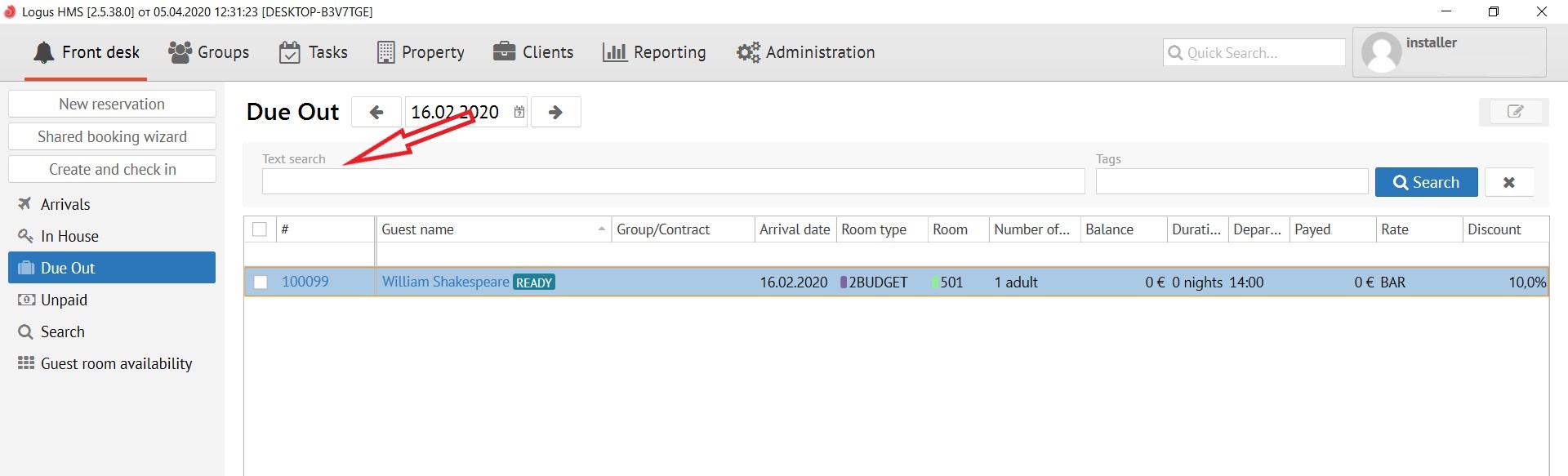Toggle the select-all header checkbox
The width and height of the screenshot is (1568, 476).
[260, 229]
